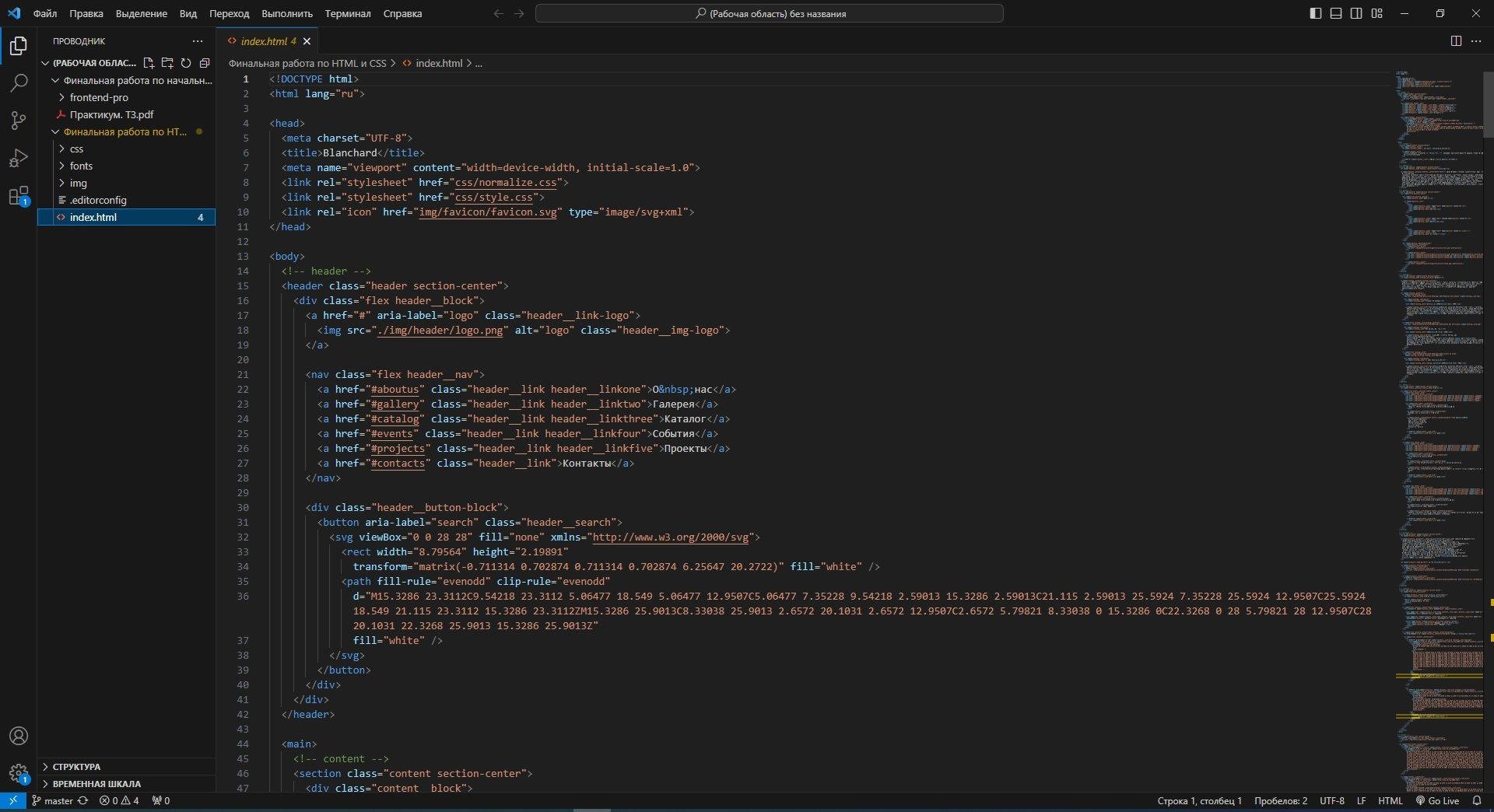Click the master branch indicator
The width and height of the screenshot is (1494, 812).
pos(52,800)
